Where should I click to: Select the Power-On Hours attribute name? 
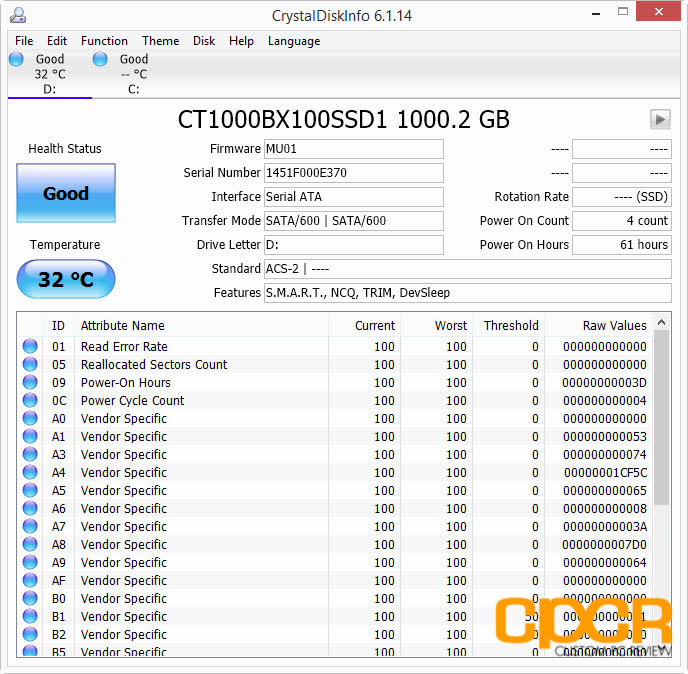125,383
